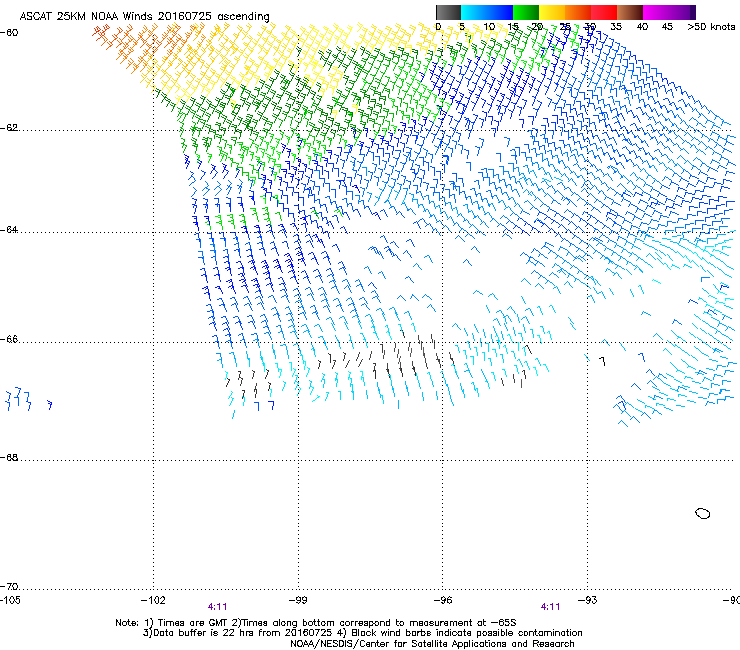Click the -64 latitude axis label
Image resolution: width=740 pixels, height=650 pixels.
[x=9, y=230]
